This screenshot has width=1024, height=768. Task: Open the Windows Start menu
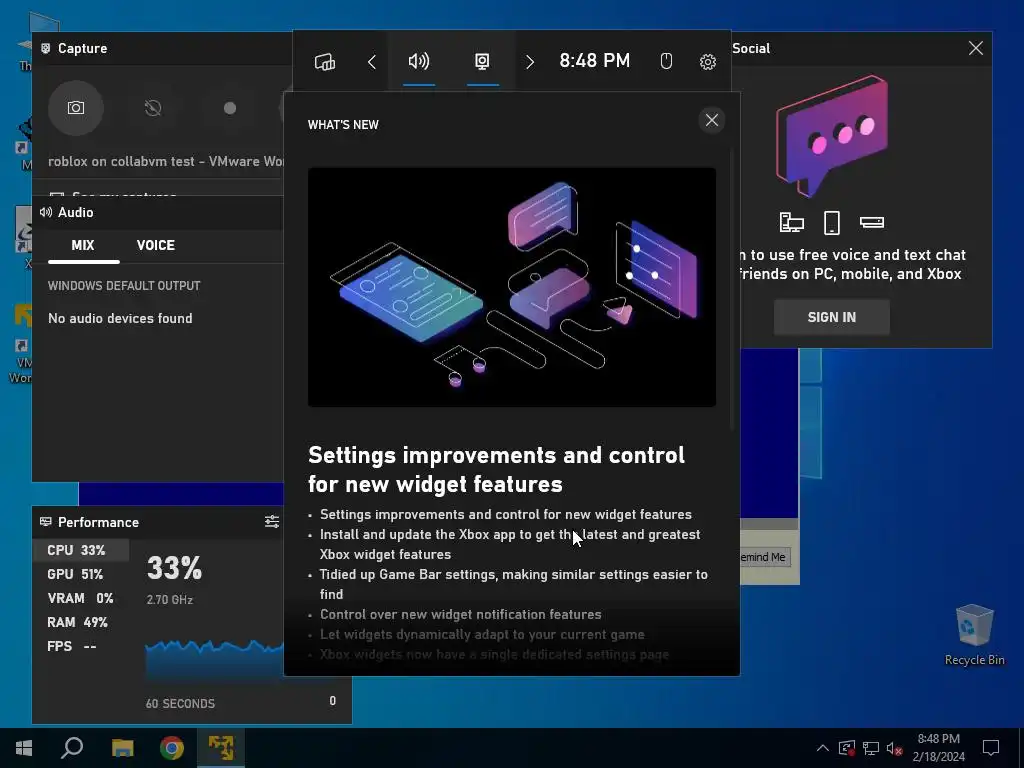tap(24, 748)
